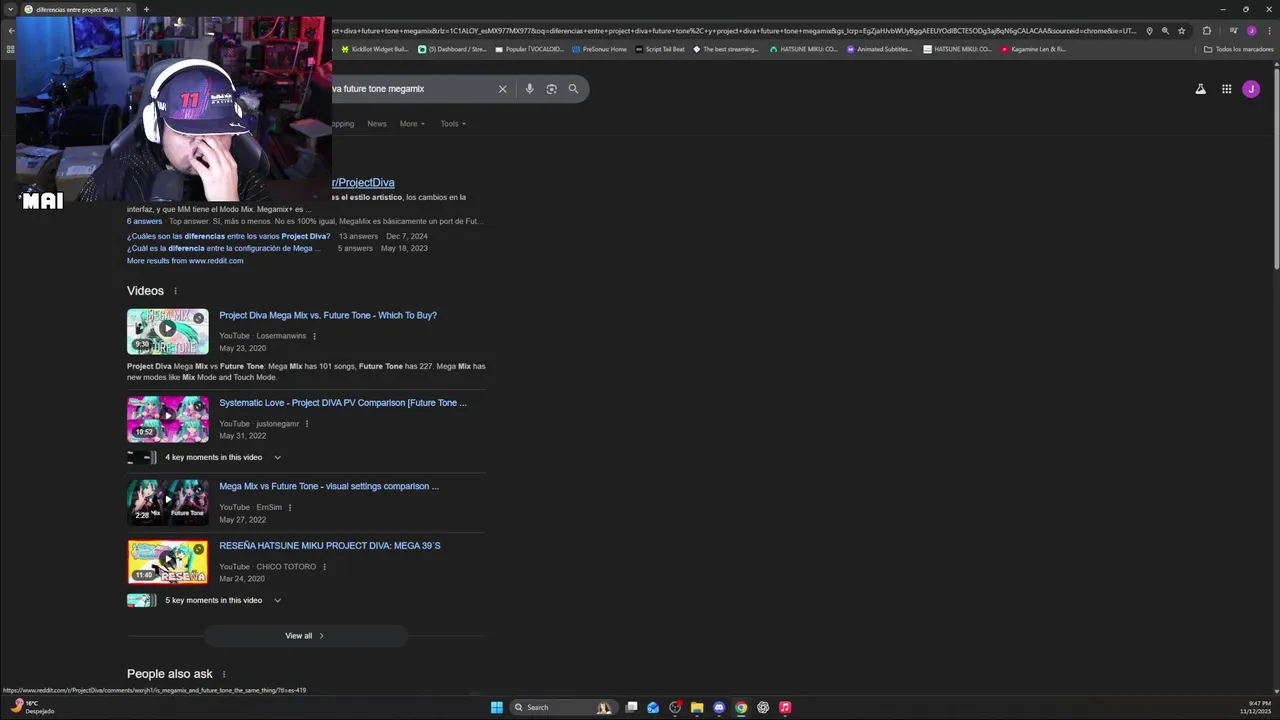Screen dimensions: 1280x720
Task: Open the Google apps grid
Action: click(x=1226, y=89)
